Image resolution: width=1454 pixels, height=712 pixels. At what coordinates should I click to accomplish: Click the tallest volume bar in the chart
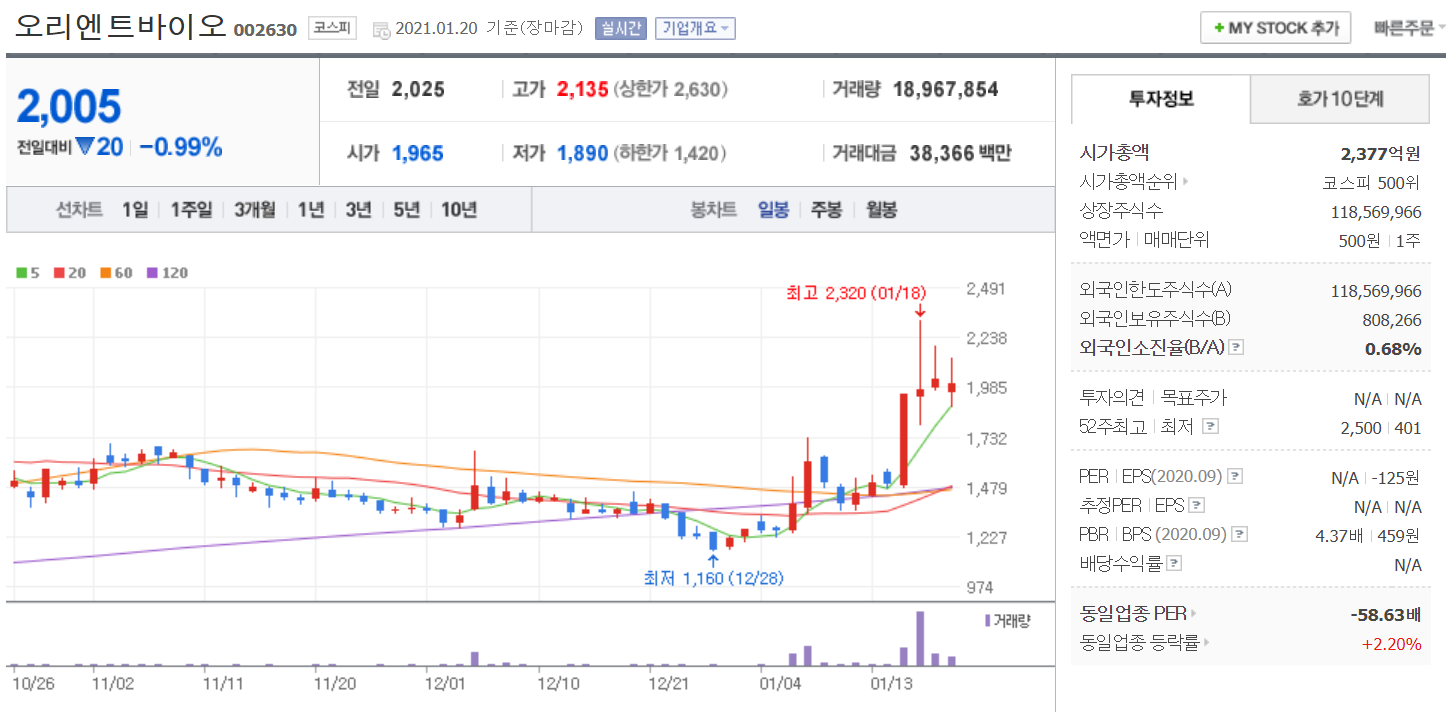[920, 638]
